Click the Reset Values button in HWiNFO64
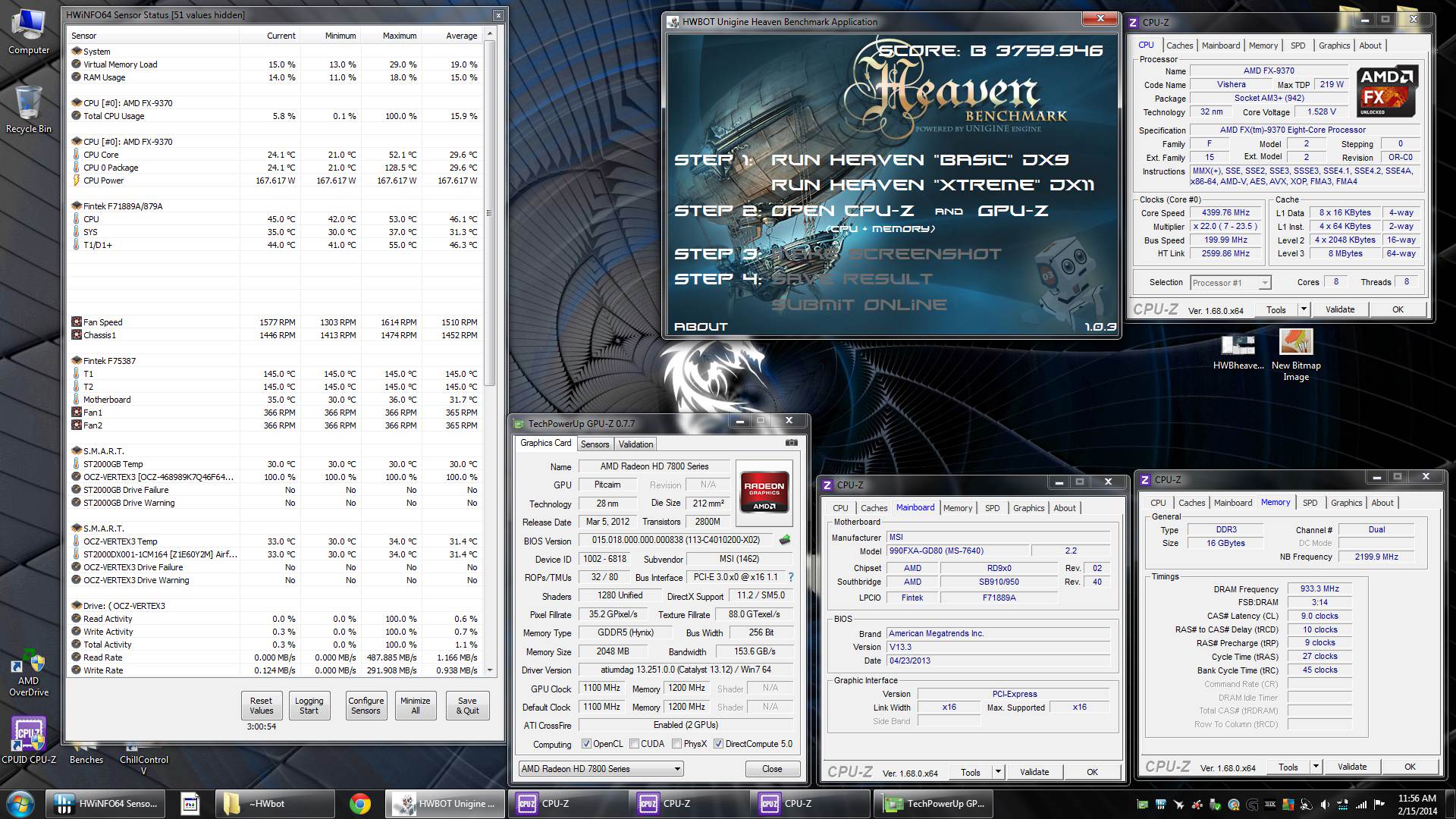Viewport: 1456px width, 819px height. [261, 705]
